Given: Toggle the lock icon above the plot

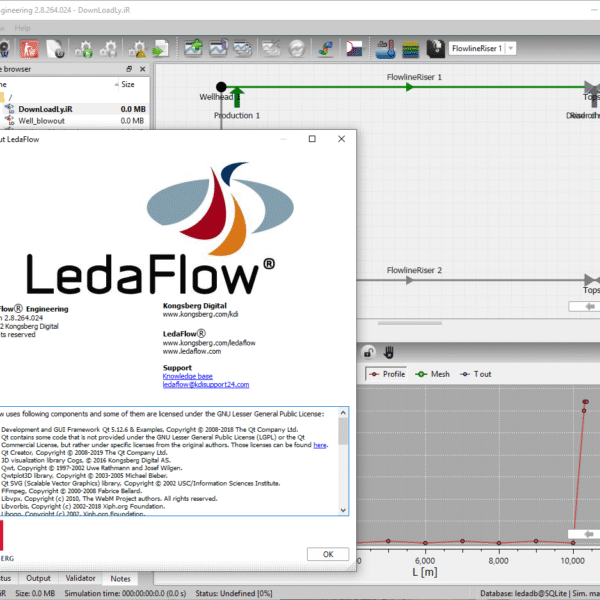Looking at the screenshot, I should [x=368, y=352].
